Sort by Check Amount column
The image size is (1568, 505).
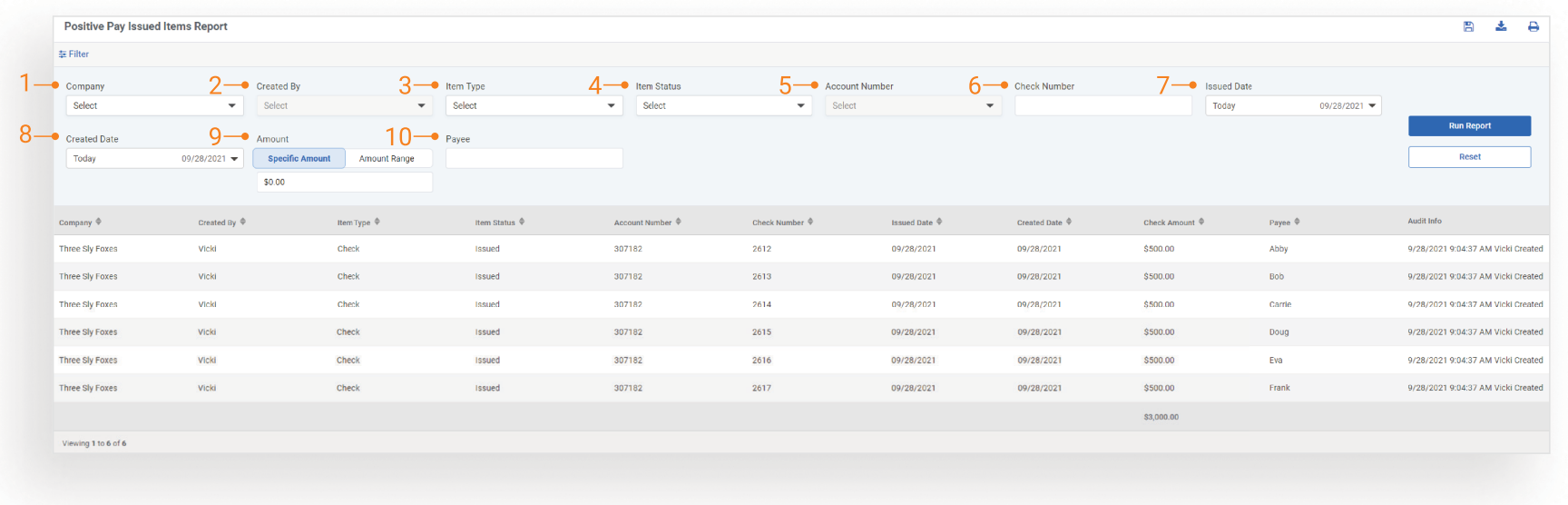tap(1172, 223)
